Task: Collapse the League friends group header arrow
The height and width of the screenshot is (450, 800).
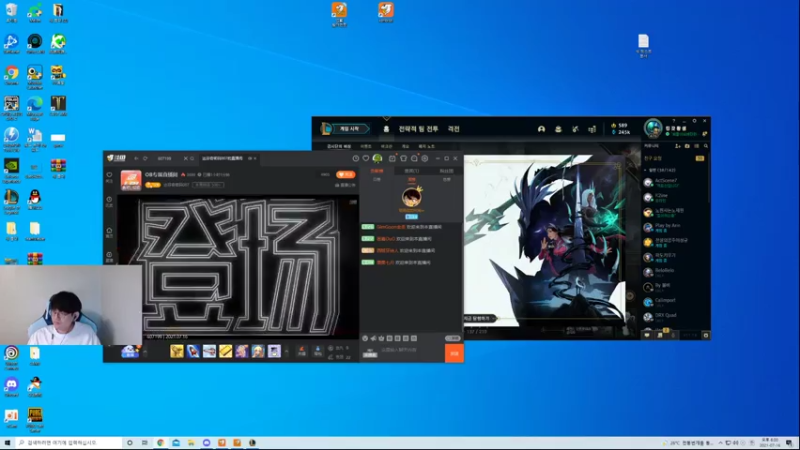Action: [645, 170]
